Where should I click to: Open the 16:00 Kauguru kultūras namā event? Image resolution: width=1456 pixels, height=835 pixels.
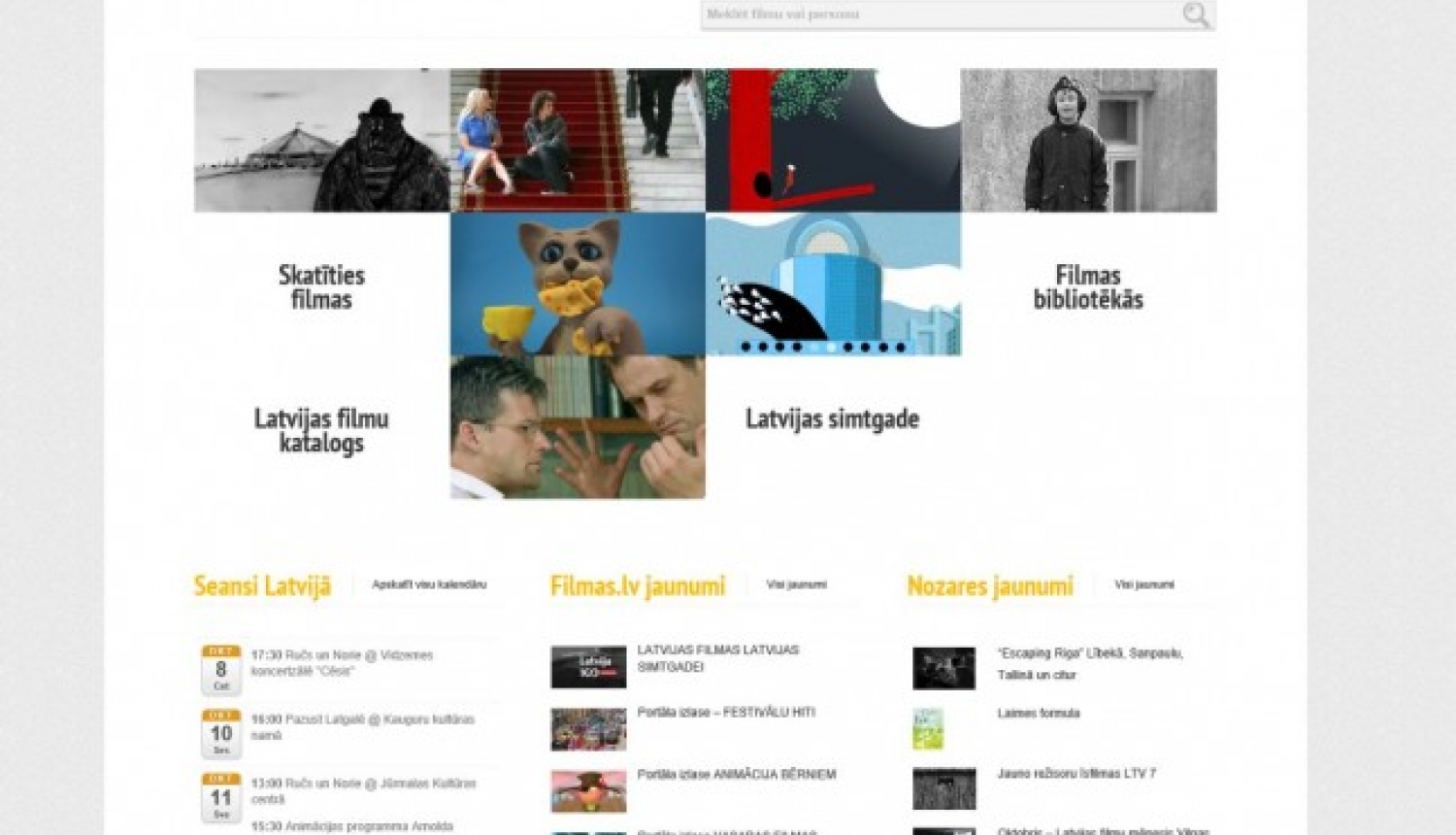[363, 727]
